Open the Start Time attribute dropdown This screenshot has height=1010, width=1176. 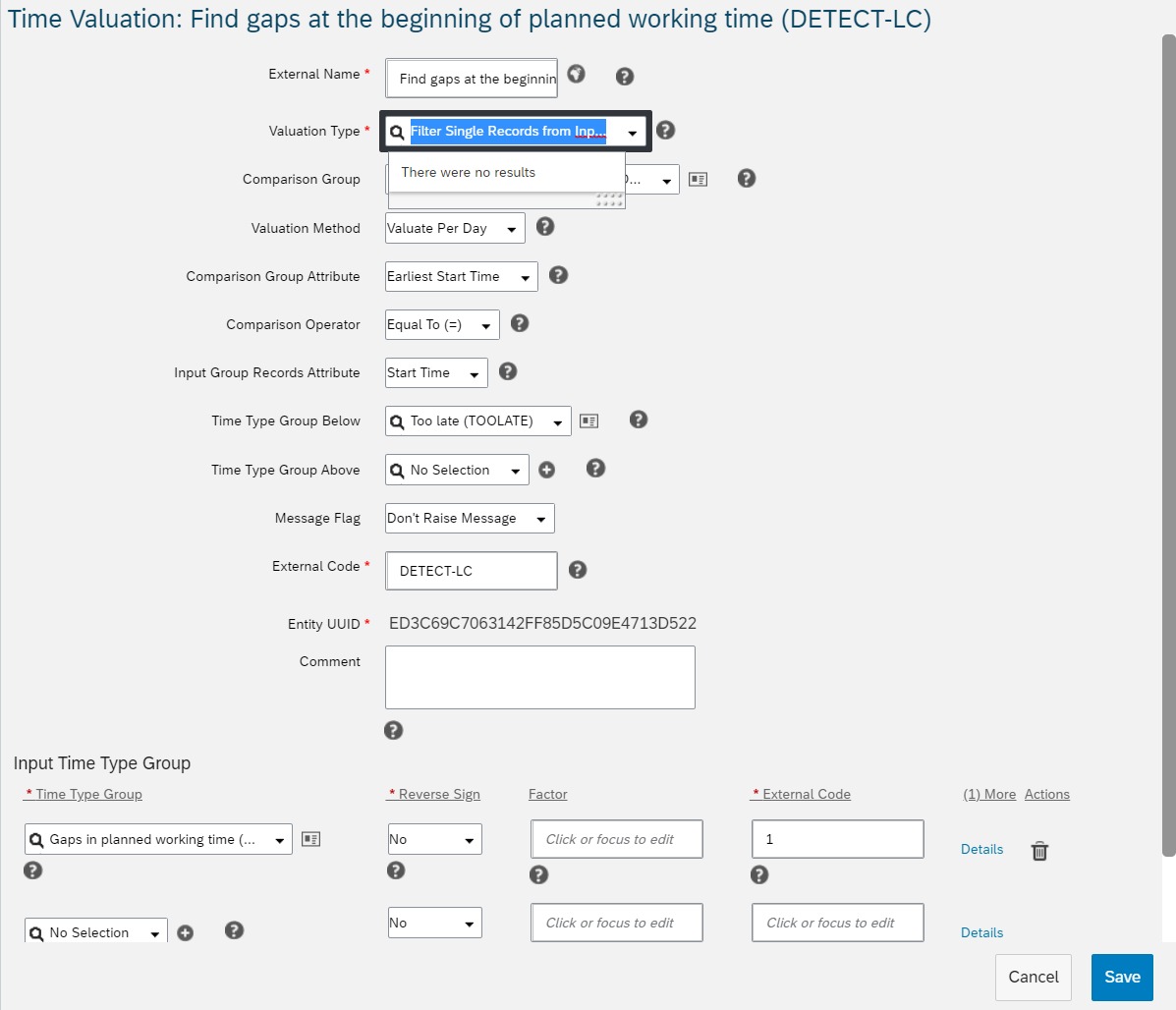point(436,372)
